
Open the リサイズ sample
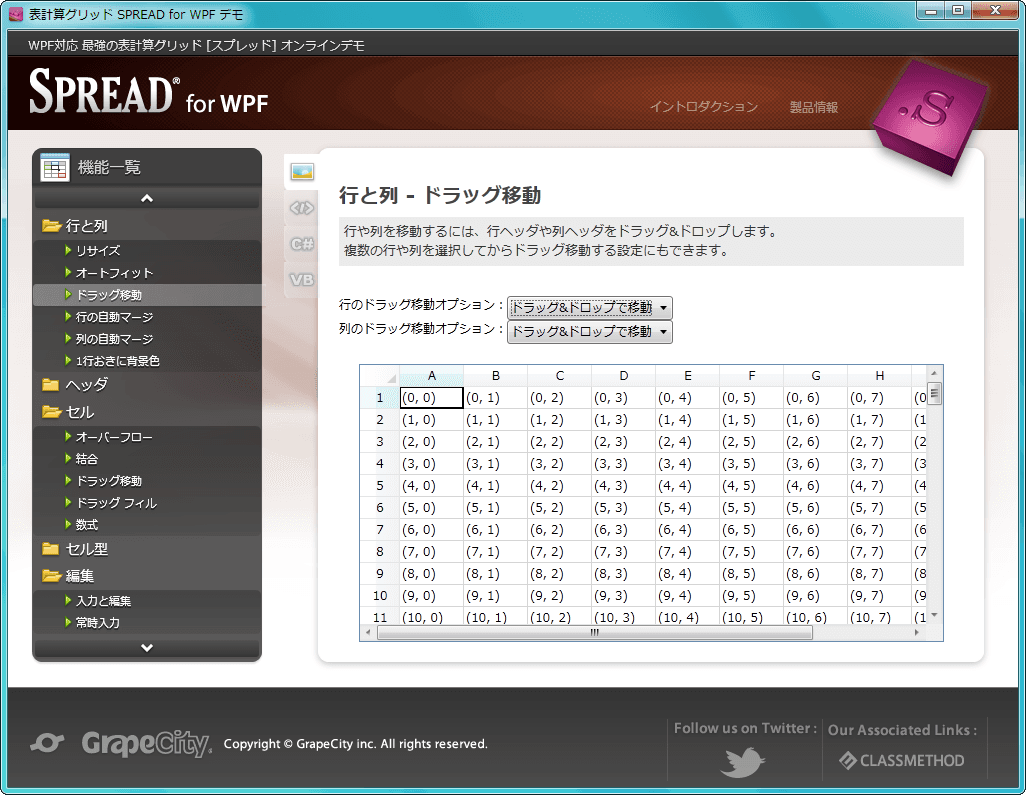click(x=97, y=251)
